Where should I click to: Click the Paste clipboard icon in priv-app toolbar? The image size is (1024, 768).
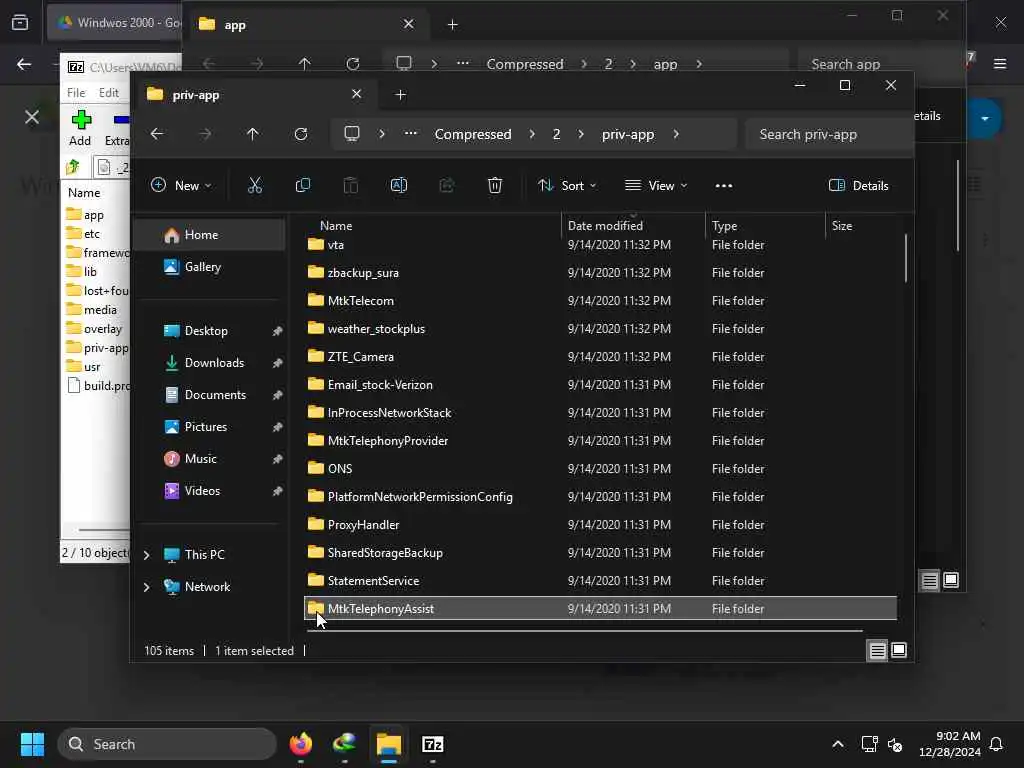351,185
